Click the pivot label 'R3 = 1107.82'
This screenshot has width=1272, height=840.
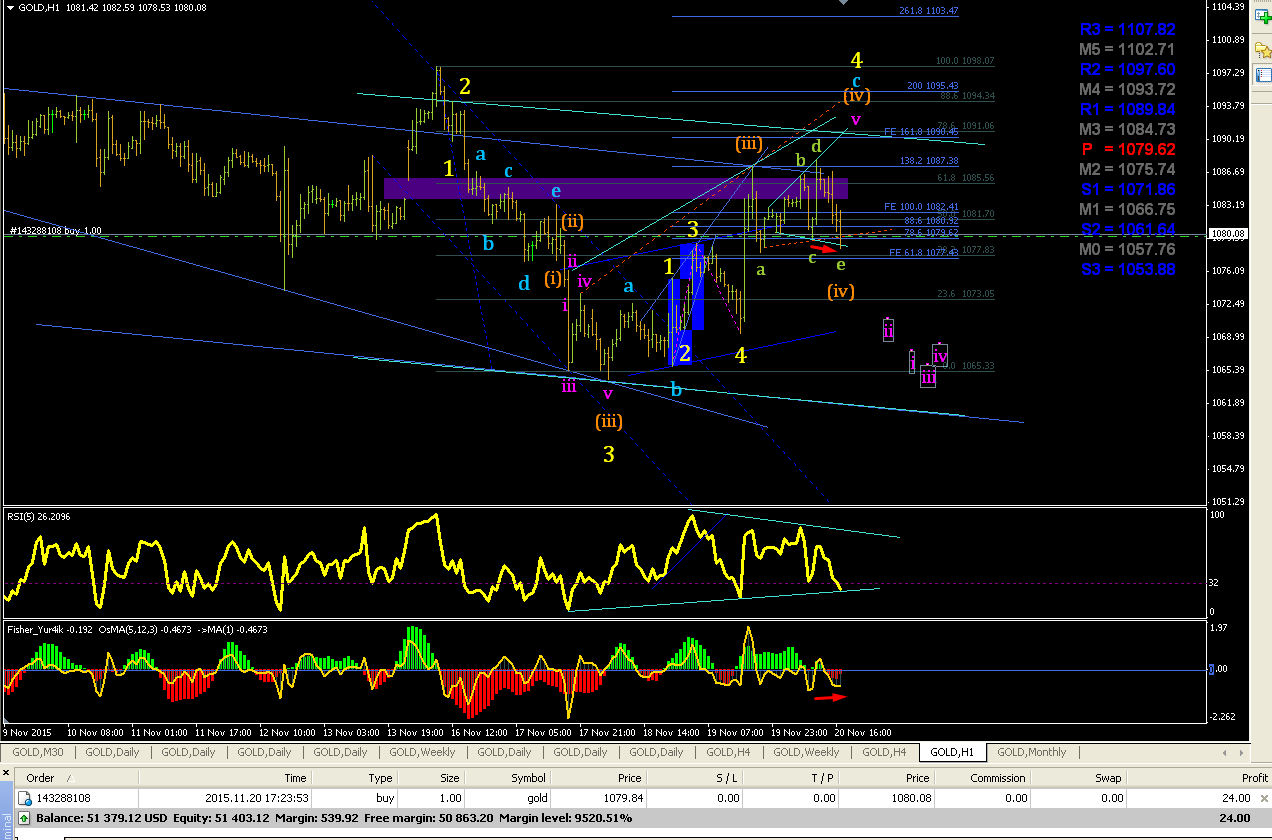(1128, 30)
